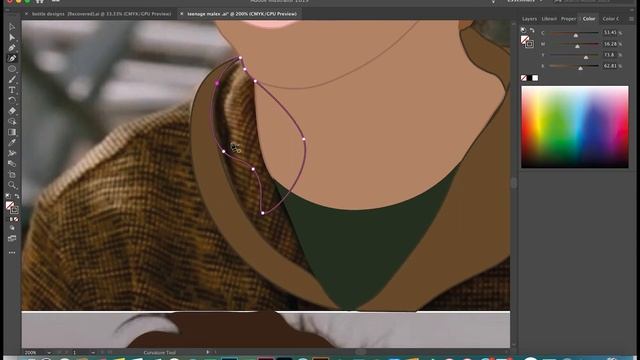Select the Artboard tool
Screen dimensions: 640x360
[12, 175]
